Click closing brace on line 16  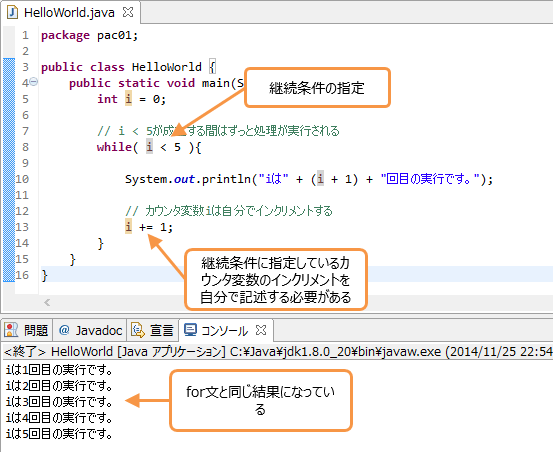[44, 275]
